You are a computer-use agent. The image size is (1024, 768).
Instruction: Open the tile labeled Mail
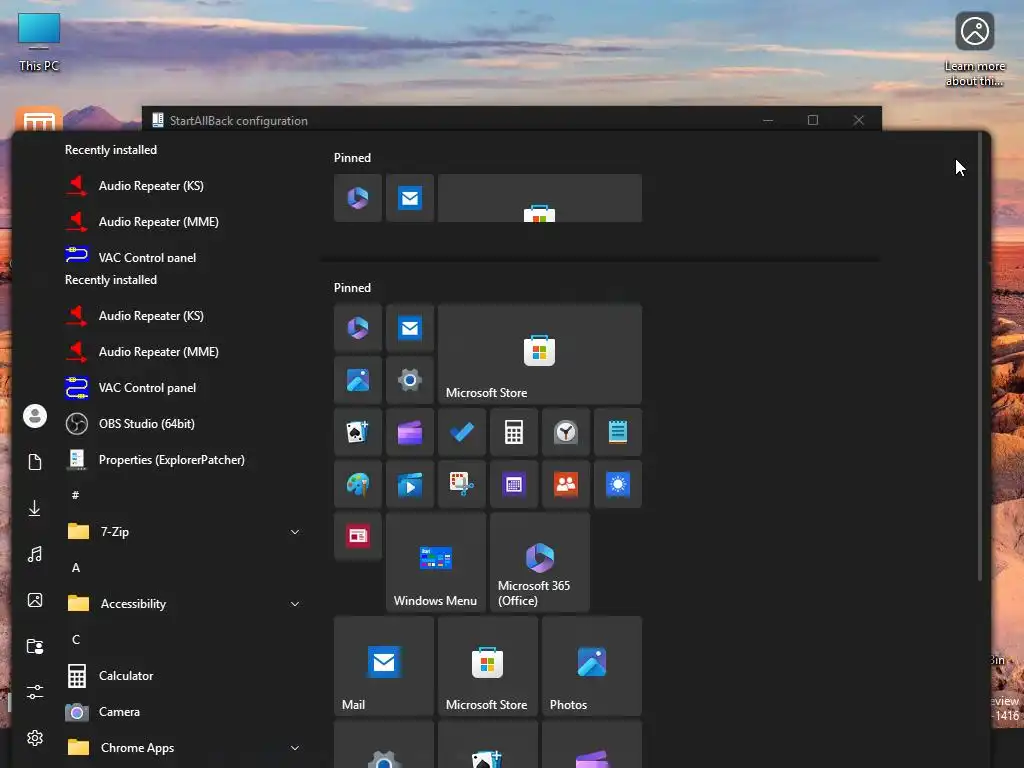pyautogui.click(x=384, y=666)
